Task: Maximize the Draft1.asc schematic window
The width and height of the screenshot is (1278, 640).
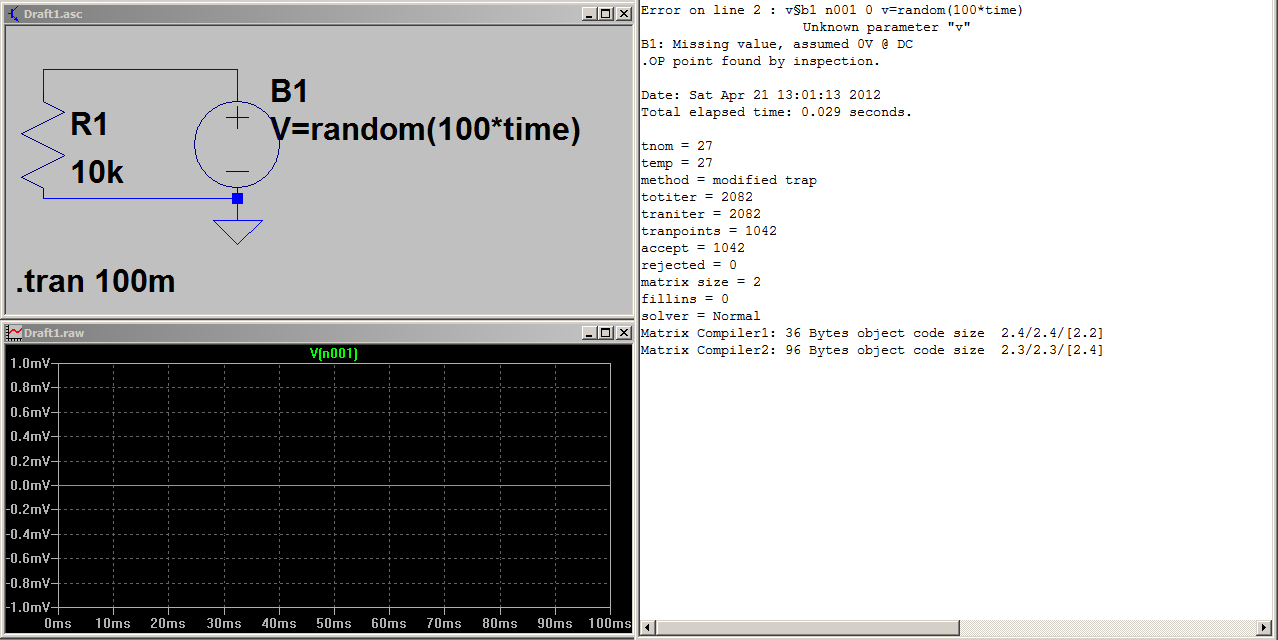Action: (x=605, y=14)
